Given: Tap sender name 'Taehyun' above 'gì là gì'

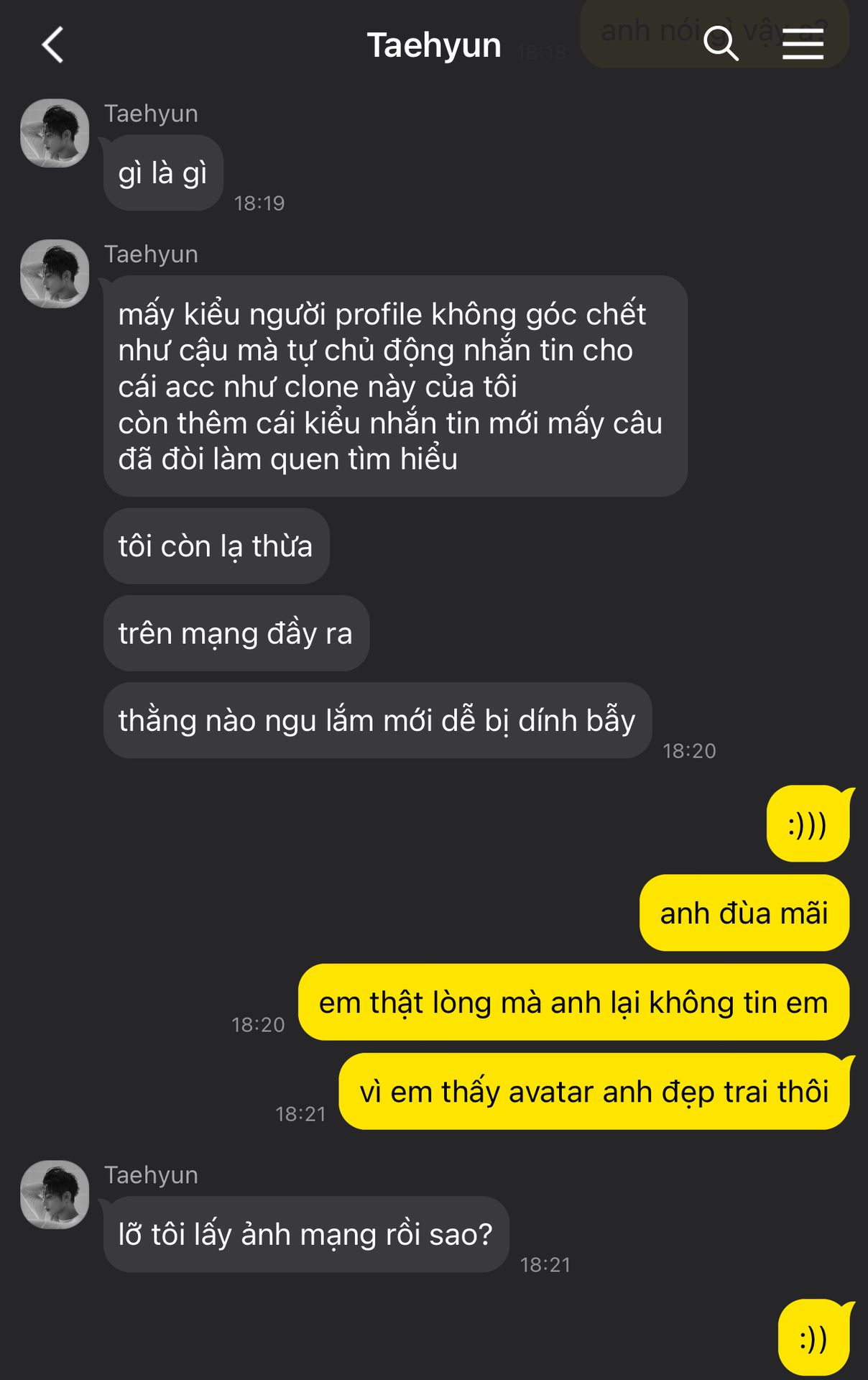Looking at the screenshot, I should coord(151,114).
